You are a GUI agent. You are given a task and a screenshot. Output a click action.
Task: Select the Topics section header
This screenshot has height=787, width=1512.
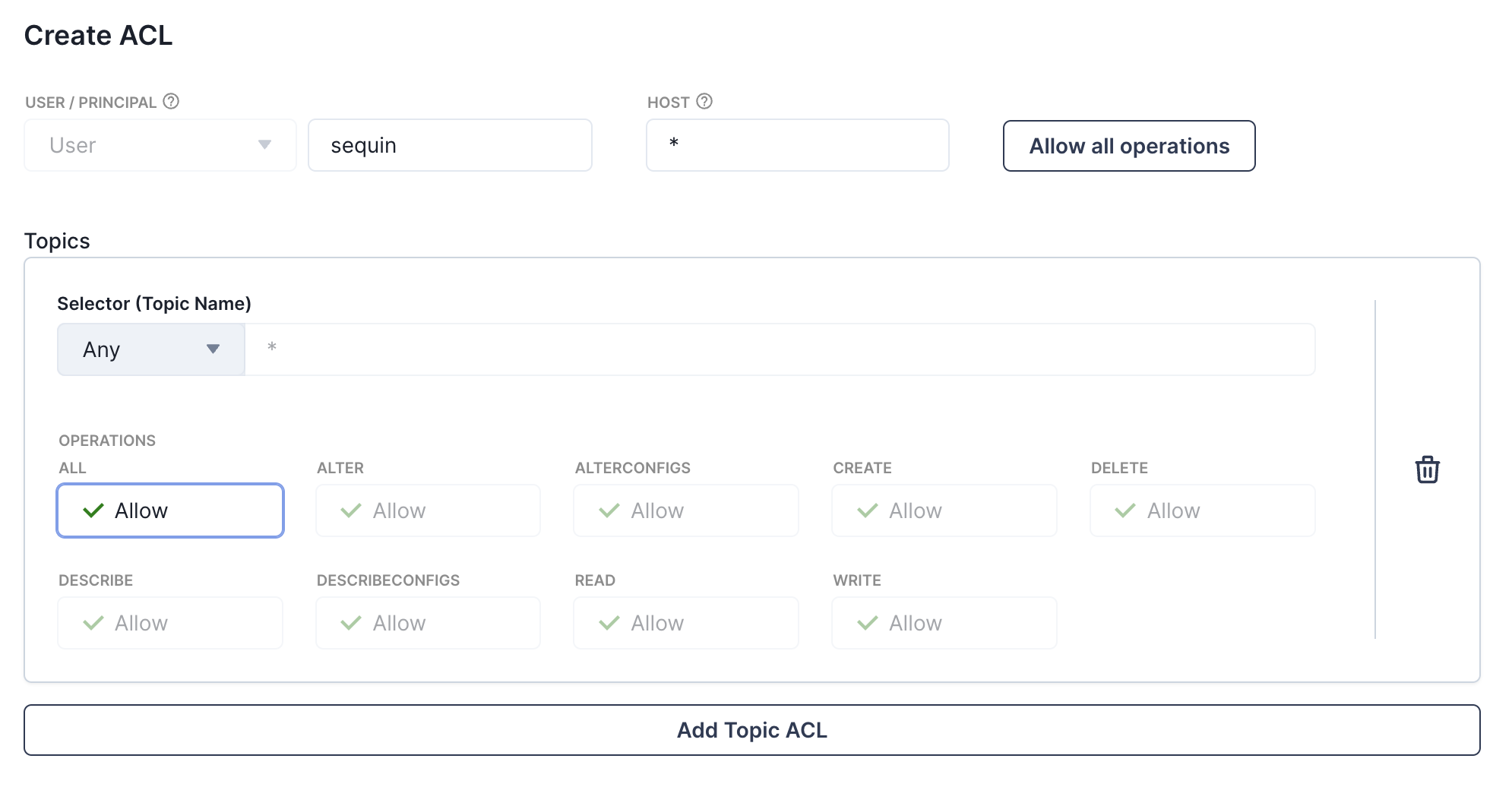[x=57, y=241]
